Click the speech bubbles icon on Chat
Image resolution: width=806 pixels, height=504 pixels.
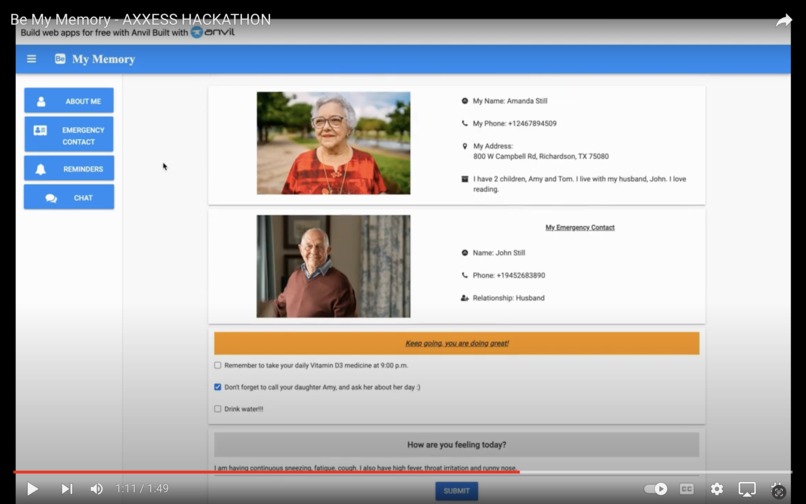[51, 198]
